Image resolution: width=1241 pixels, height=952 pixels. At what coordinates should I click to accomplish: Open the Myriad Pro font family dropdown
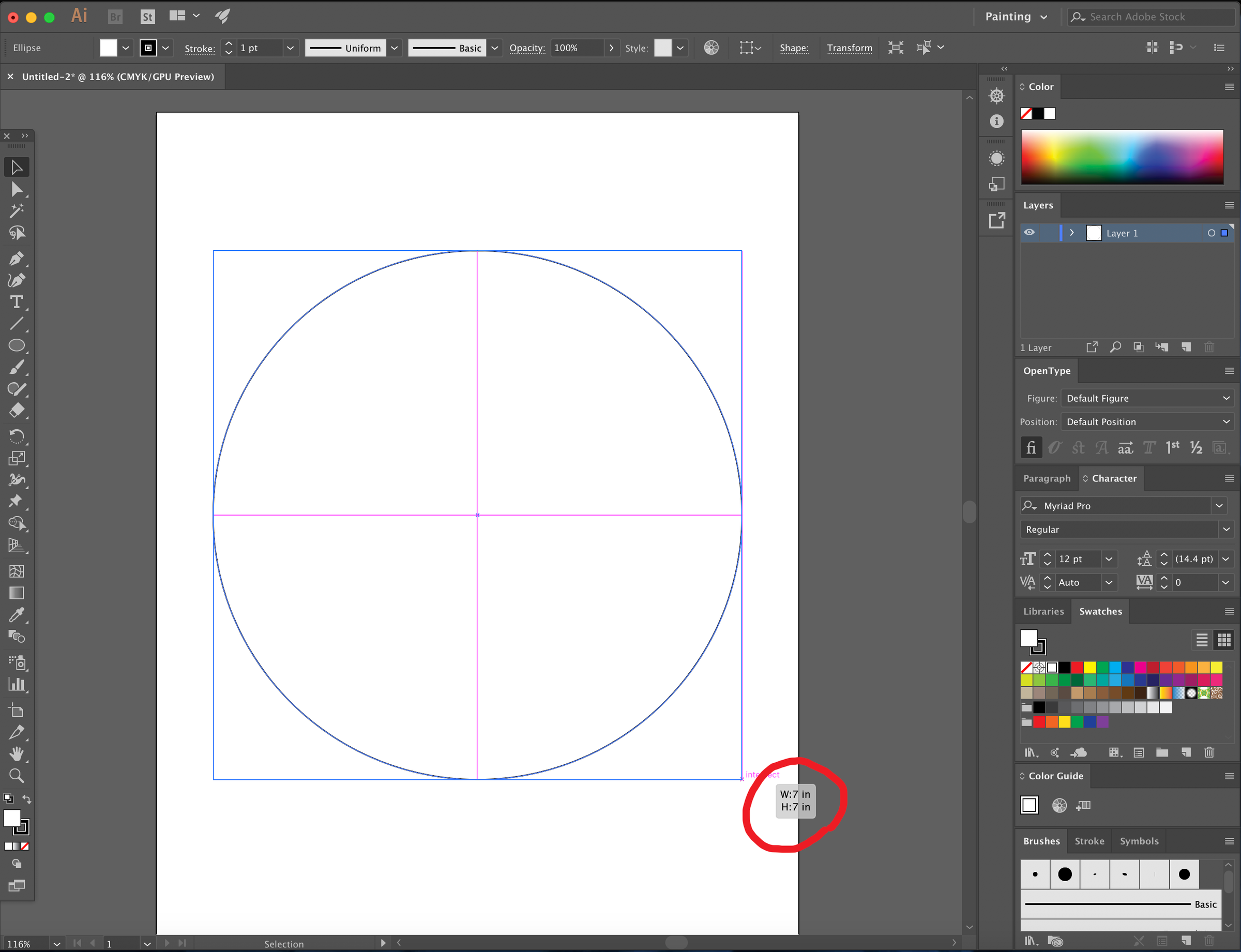(1219, 505)
